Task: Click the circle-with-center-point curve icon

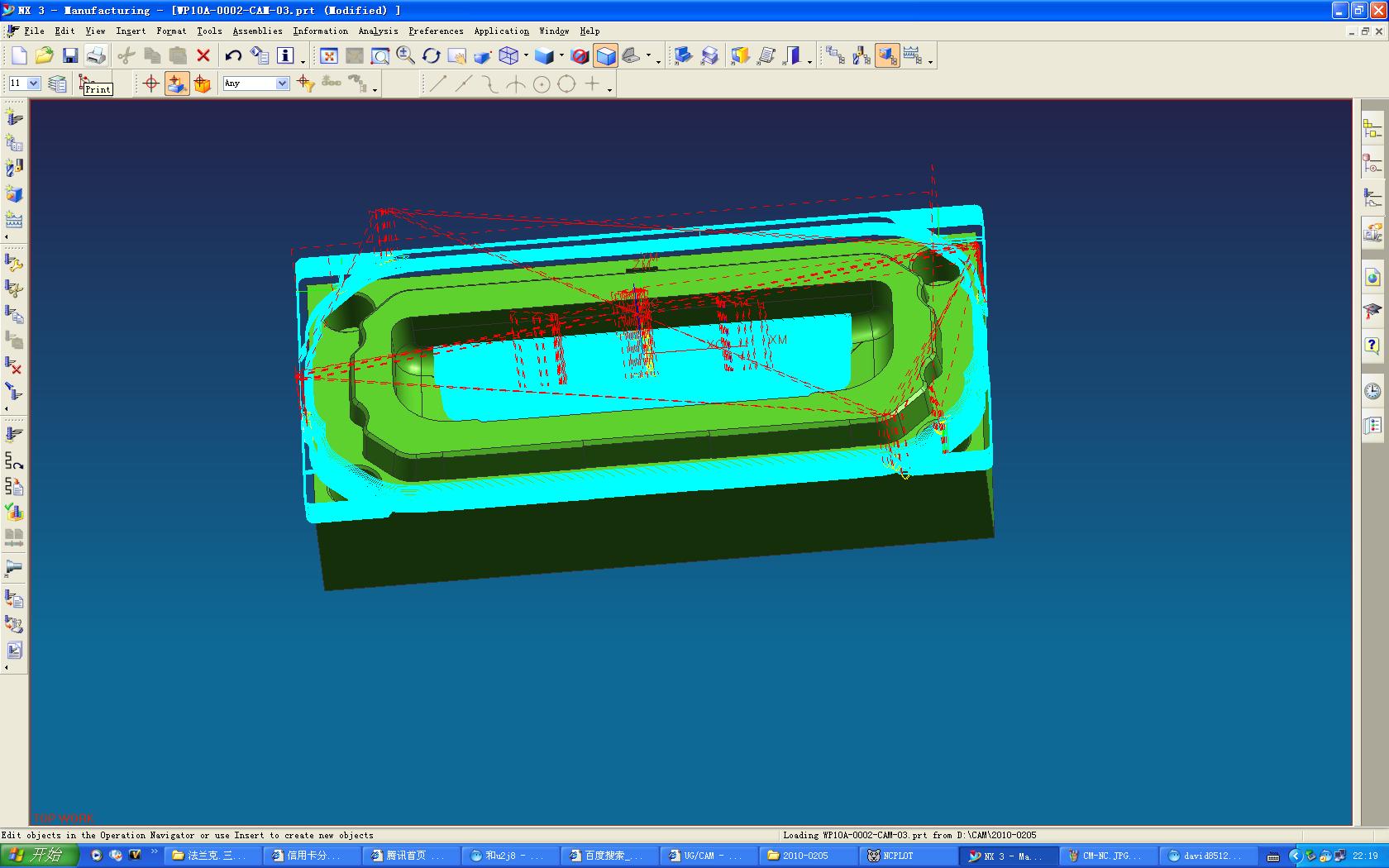Action: (541, 83)
